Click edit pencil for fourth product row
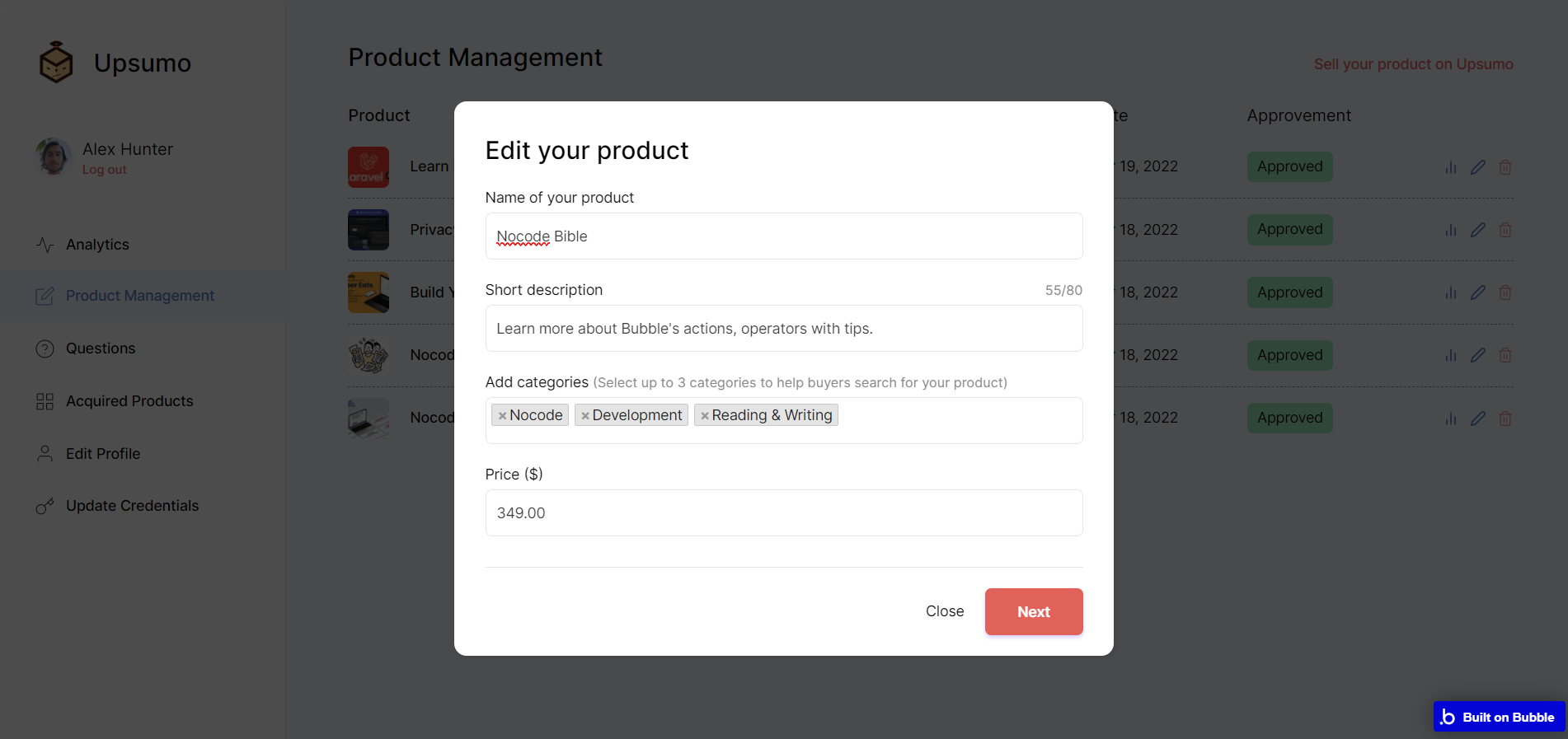1568x739 pixels. click(x=1478, y=355)
